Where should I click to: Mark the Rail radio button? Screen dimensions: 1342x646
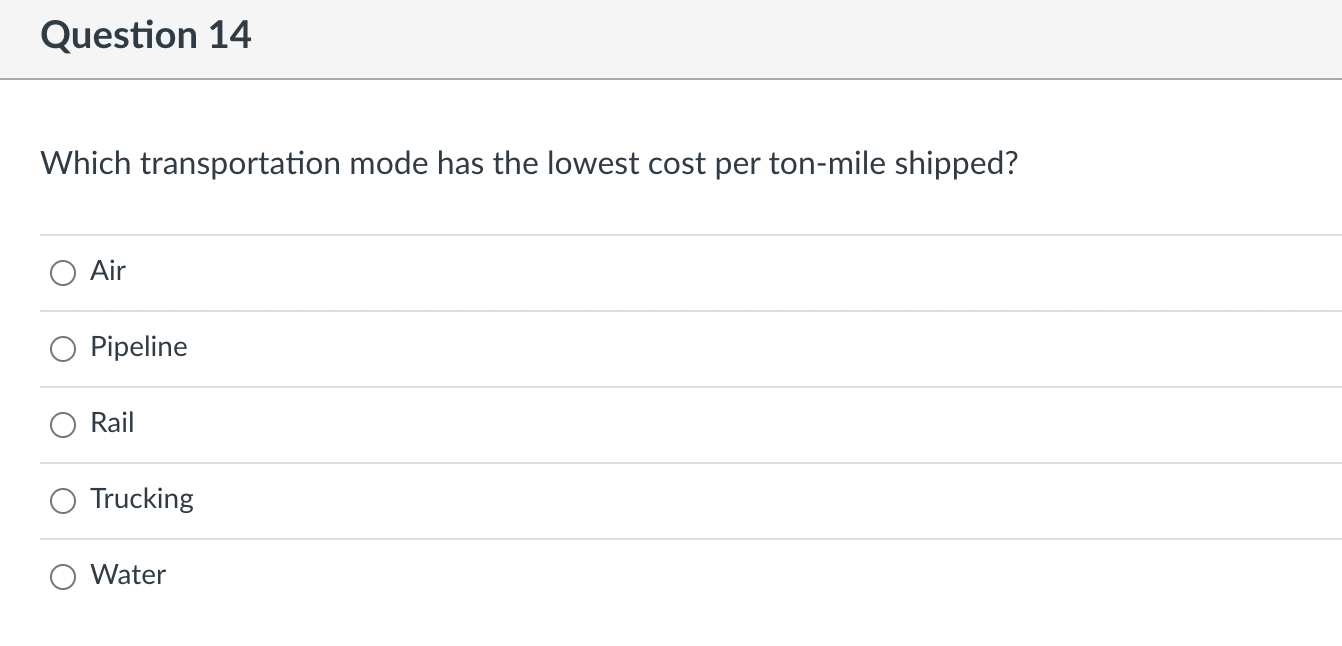pyautogui.click(x=63, y=424)
